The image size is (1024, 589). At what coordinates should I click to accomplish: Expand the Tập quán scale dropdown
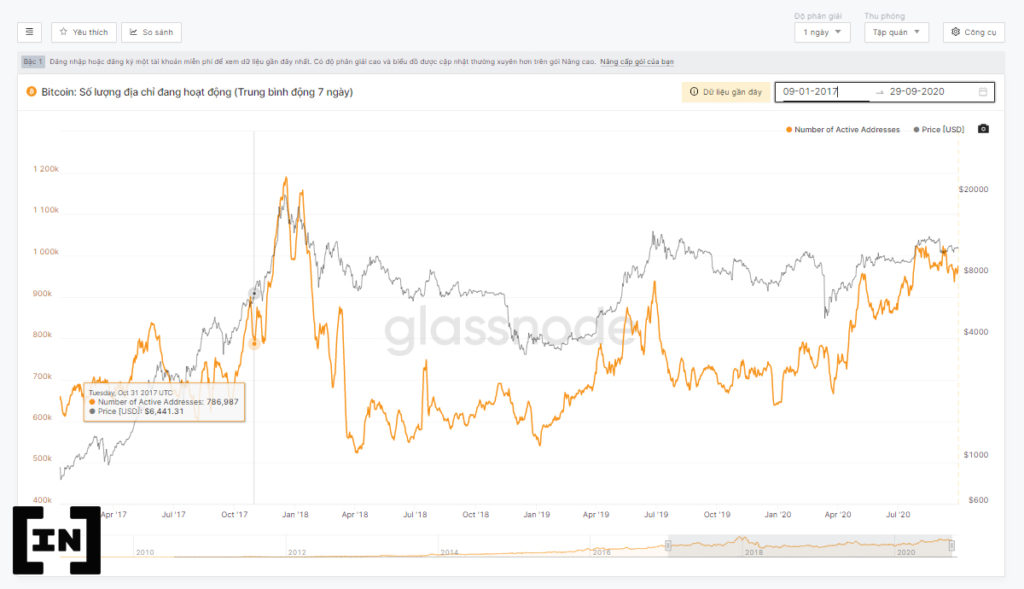[896, 32]
